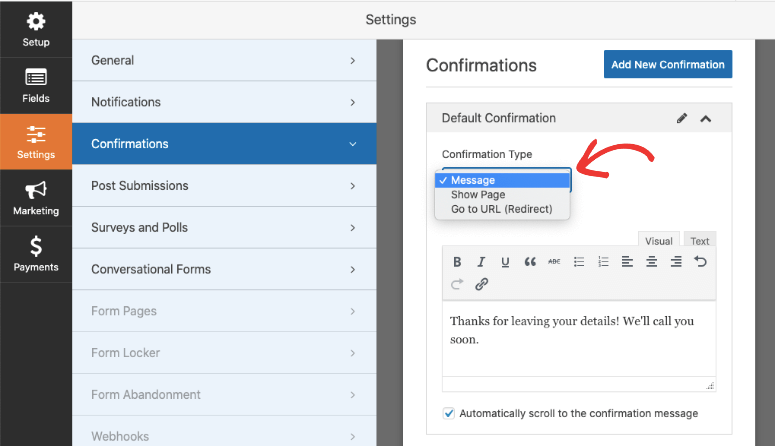
Task: Insert a numbered list
Action: coord(603,262)
